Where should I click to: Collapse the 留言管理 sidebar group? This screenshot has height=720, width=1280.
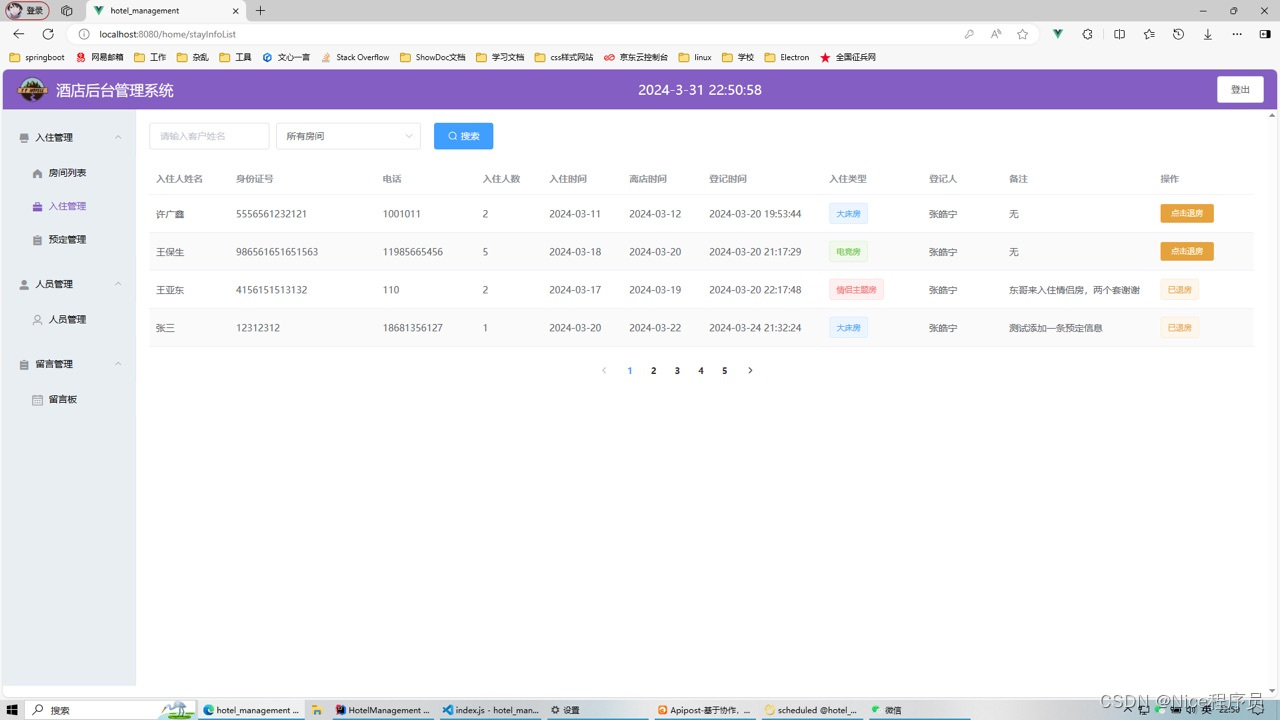[x=118, y=364]
